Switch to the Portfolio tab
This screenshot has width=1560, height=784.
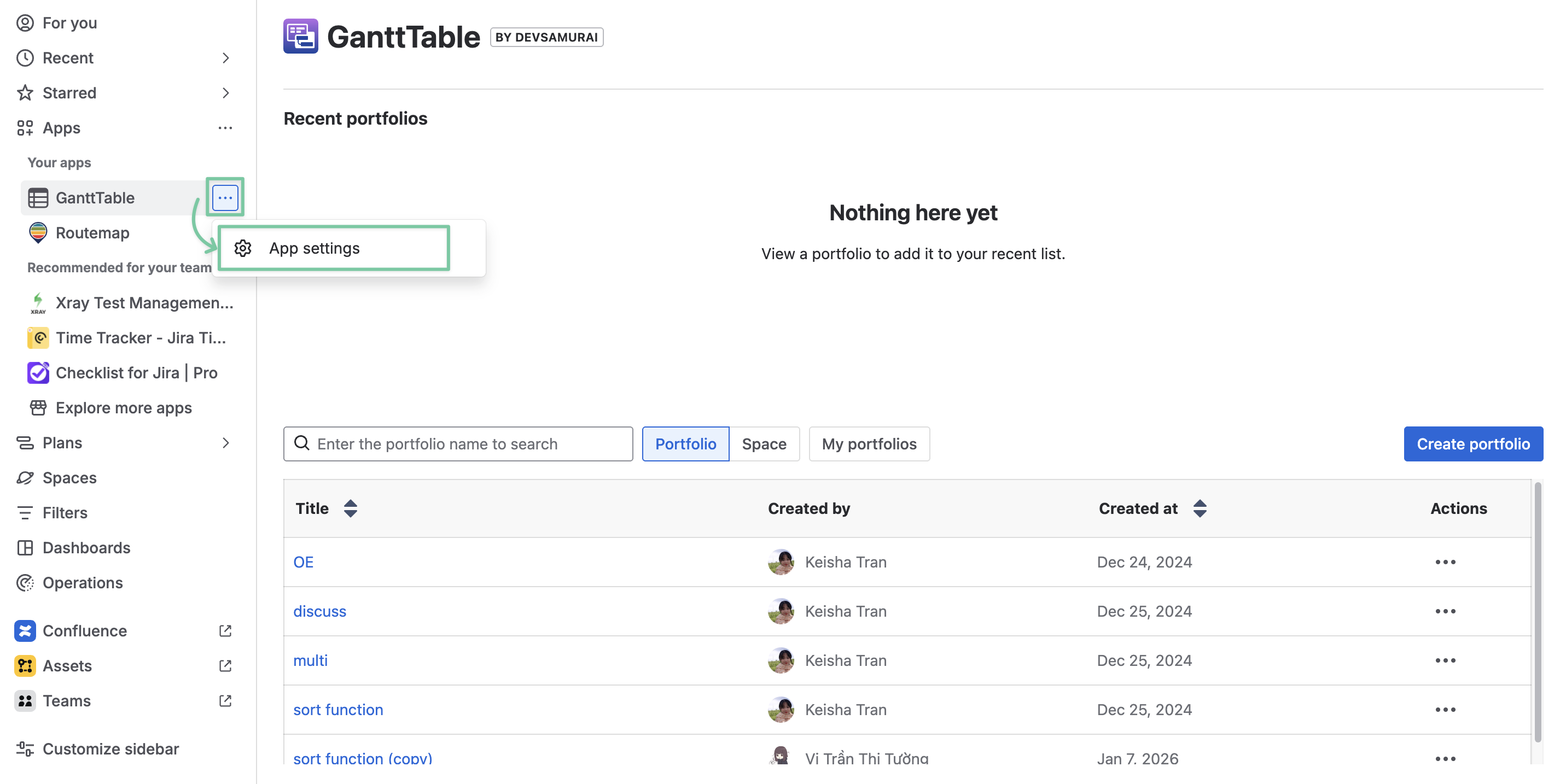pyautogui.click(x=685, y=444)
